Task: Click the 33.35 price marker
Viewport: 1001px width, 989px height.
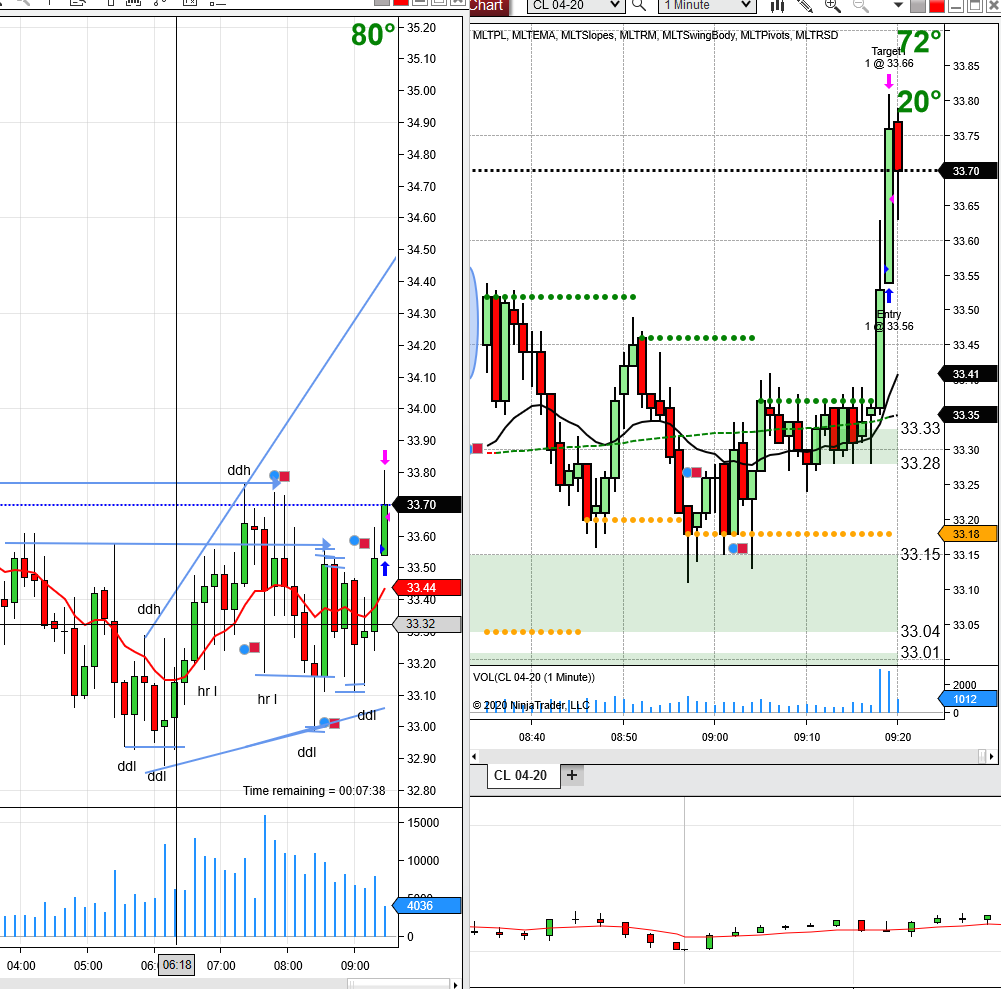Action: click(x=968, y=415)
